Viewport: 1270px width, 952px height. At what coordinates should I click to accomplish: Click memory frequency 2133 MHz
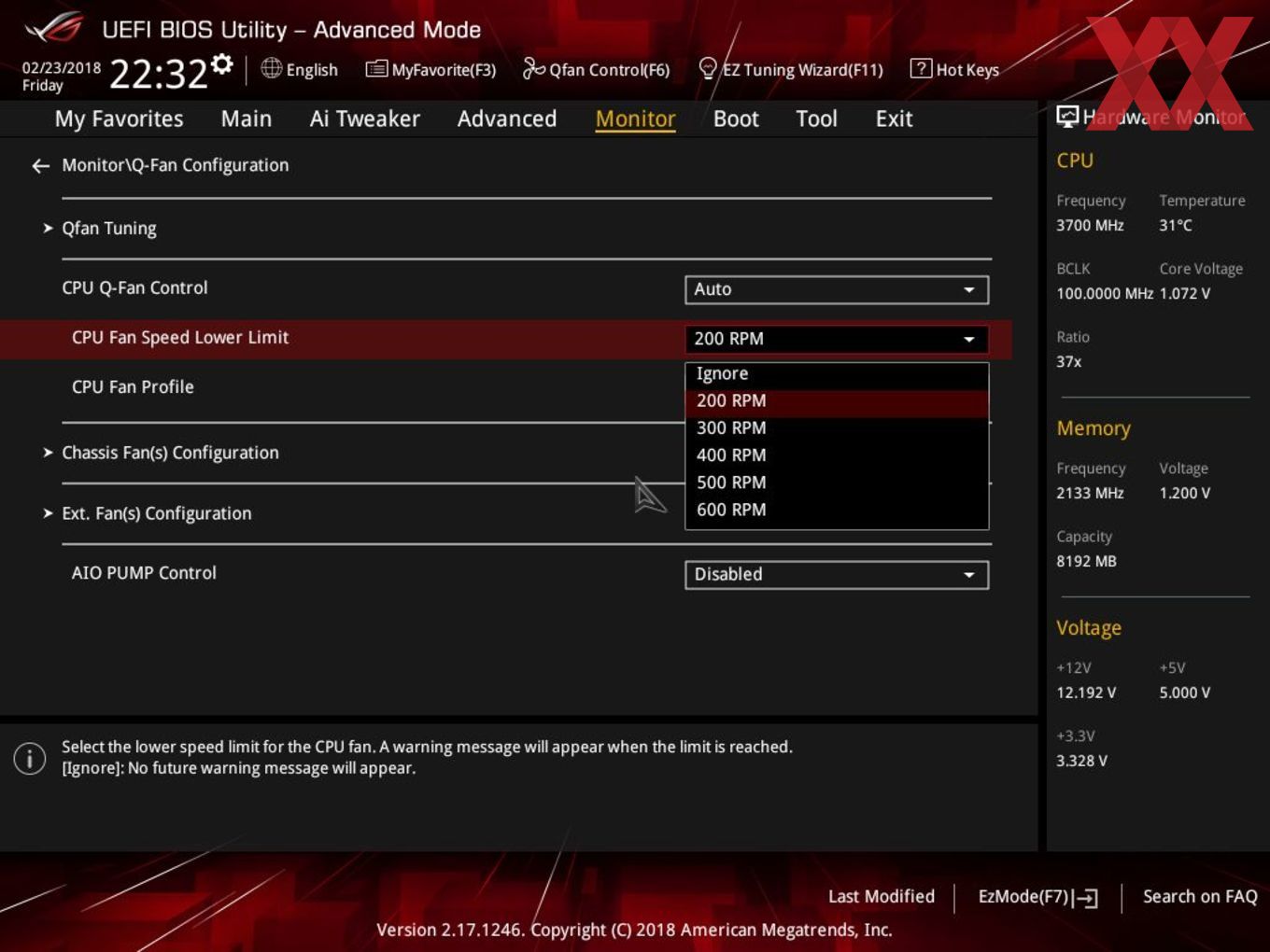(x=1090, y=494)
